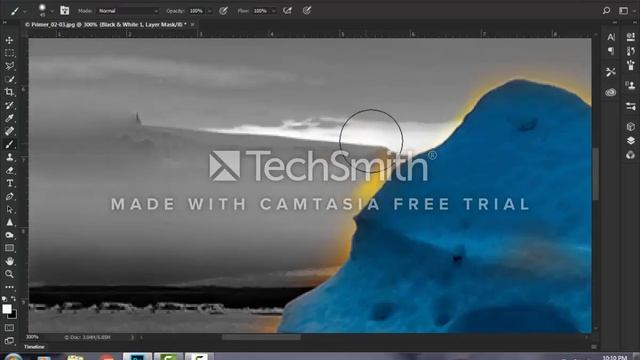Click the horizontal scrollbar thumb
This screenshot has height=360, width=640.
pyautogui.click(x=261, y=337)
